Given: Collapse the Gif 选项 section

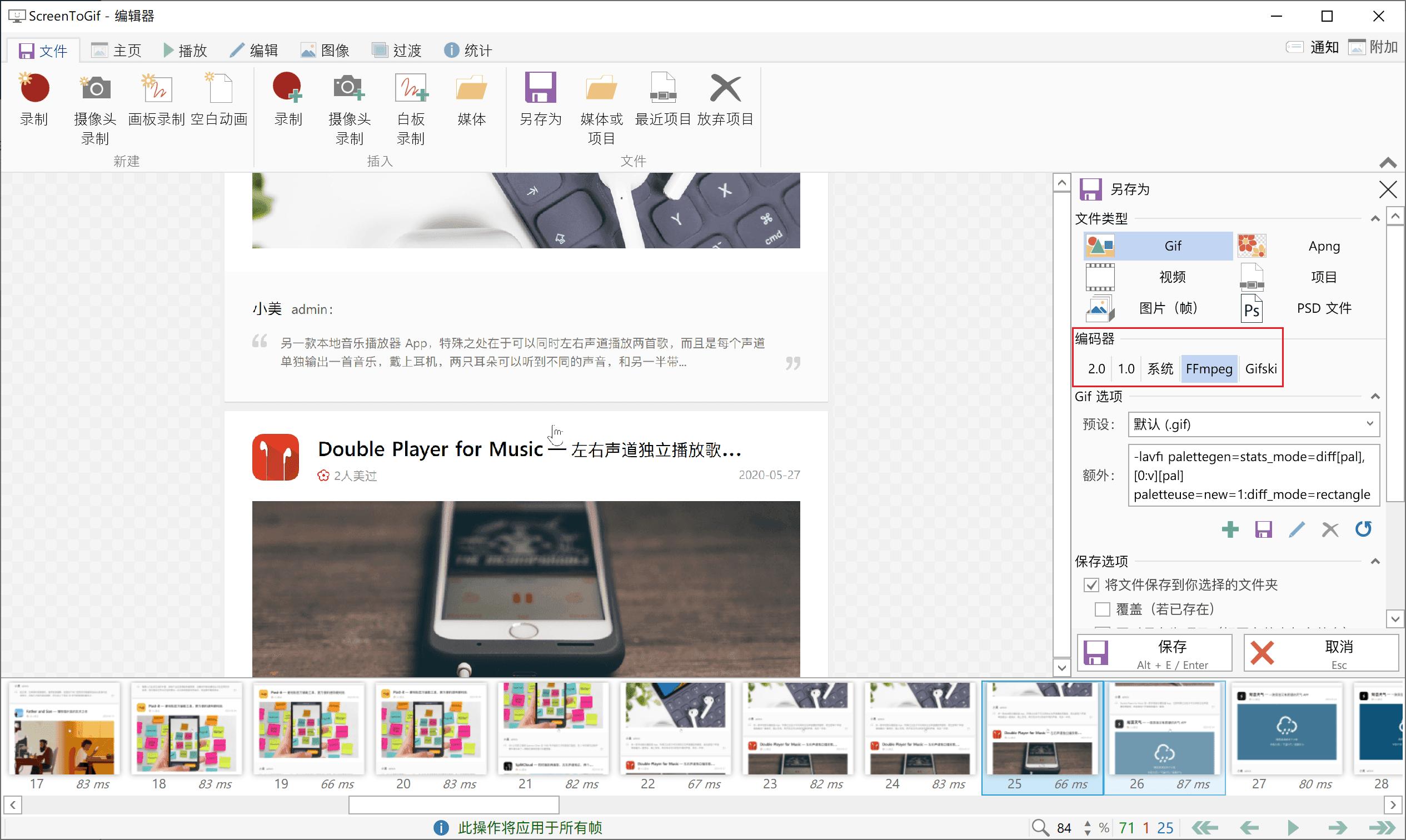Looking at the screenshot, I should [1375, 396].
